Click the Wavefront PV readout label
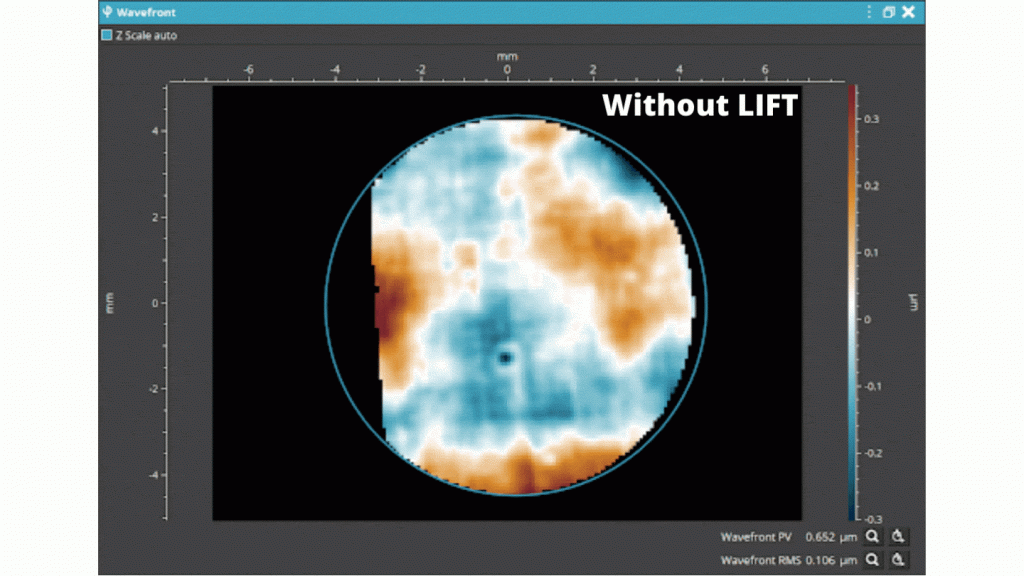This screenshot has height=576, width=1024. (x=756, y=536)
